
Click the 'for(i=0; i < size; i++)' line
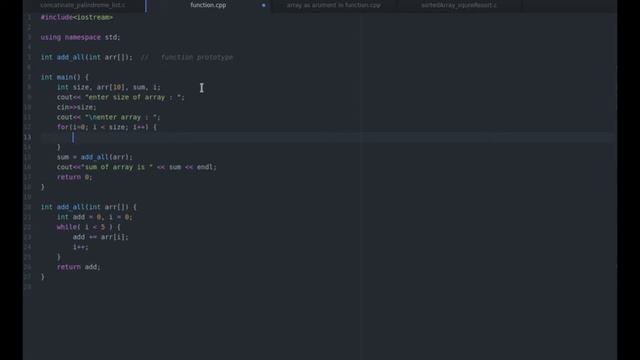107,127
